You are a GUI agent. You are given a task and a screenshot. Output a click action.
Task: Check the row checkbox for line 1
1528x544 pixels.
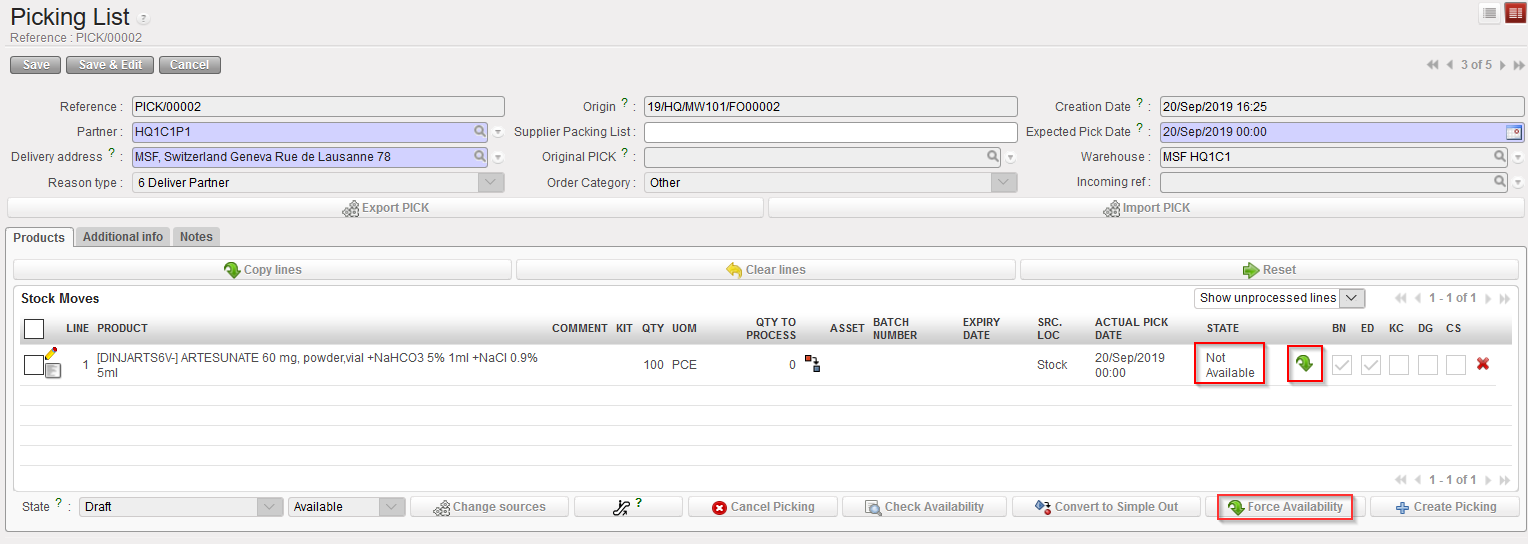pos(33,365)
